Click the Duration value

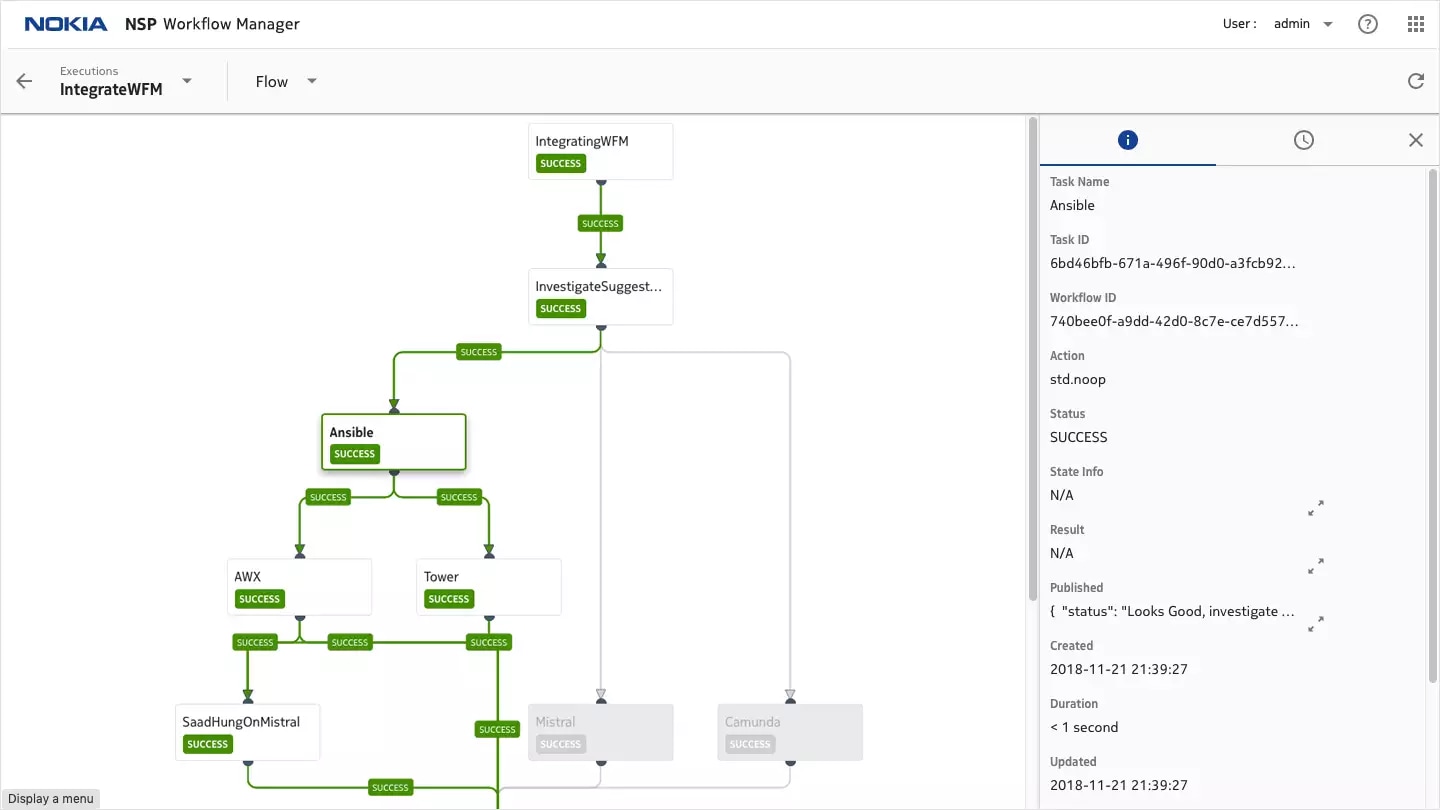pyautogui.click(x=1084, y=727)
